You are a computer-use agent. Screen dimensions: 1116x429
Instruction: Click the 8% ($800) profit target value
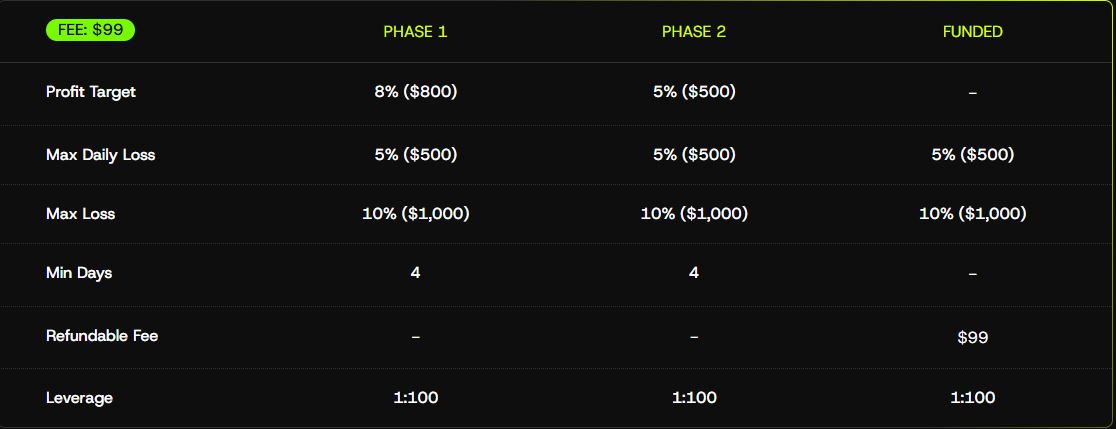point(415,92)
